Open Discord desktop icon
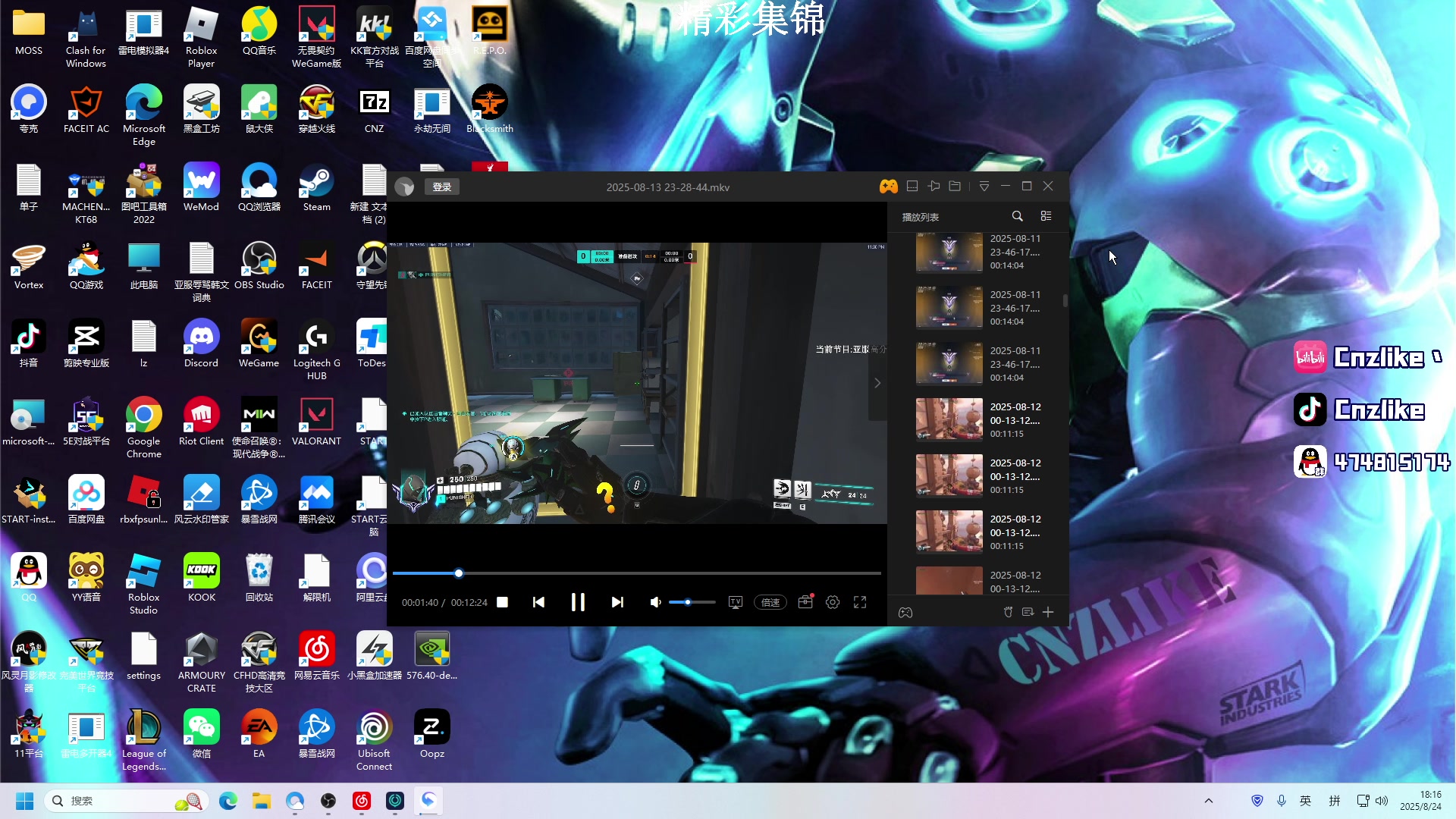This screenshot has height=819, width=1456. (201, 344)
